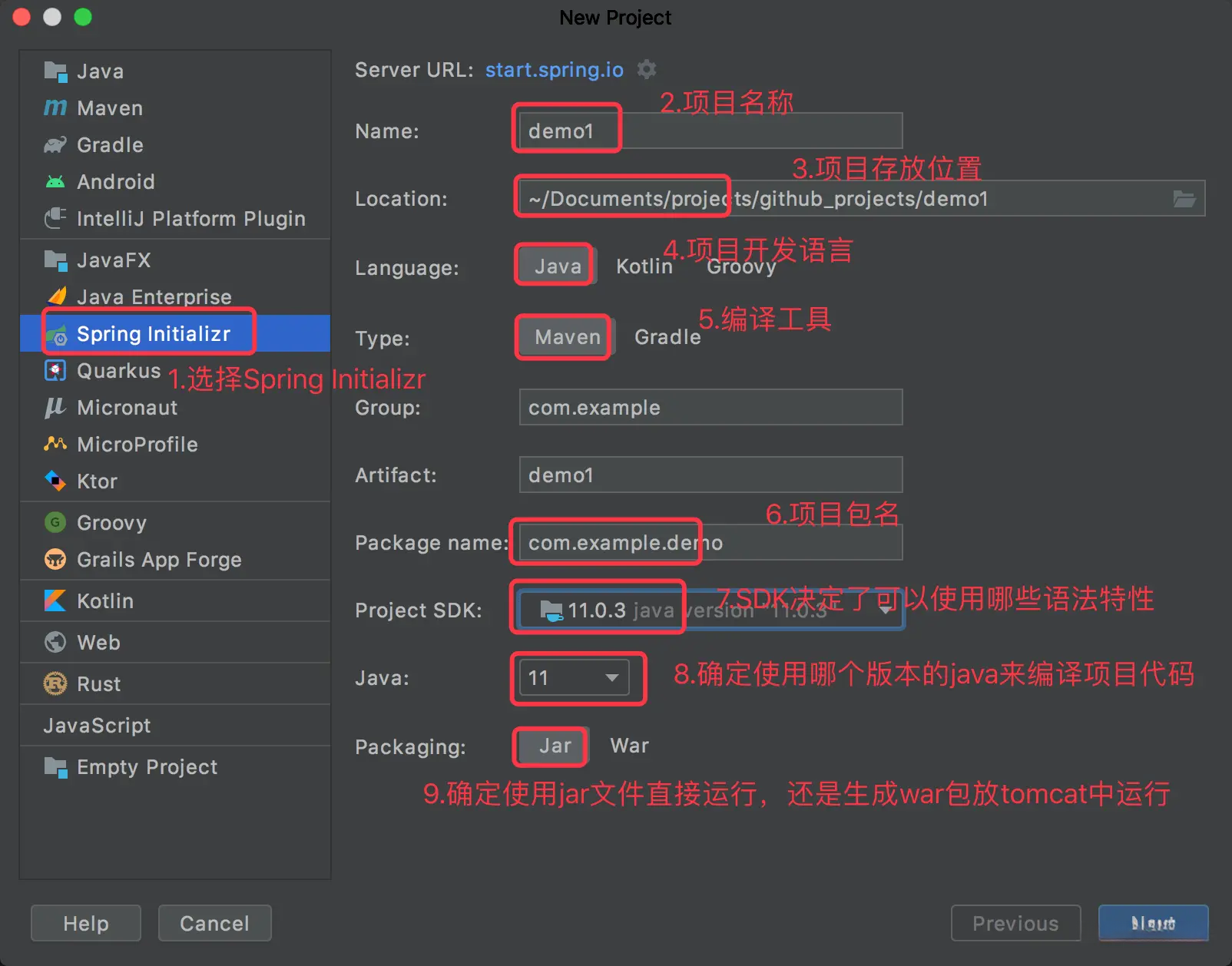The height and width of the screenshot is (966, 1232).
Task: Edit the Package name field
Action: pos(710,543)
